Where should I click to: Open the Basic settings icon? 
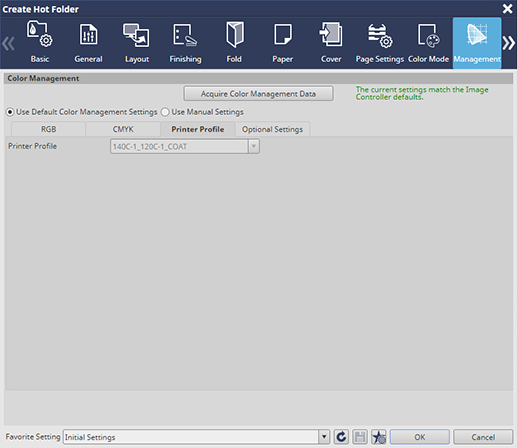[x=40, y=43]
